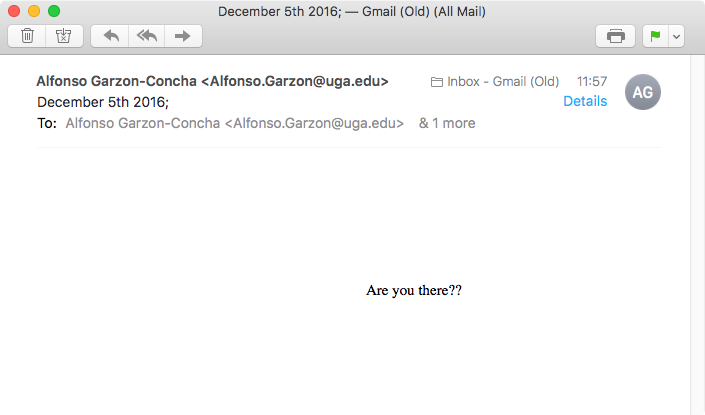Click the Reply All arrows icon
The width and height of the screenshot is (705, 415).
[x=146, y=36]
